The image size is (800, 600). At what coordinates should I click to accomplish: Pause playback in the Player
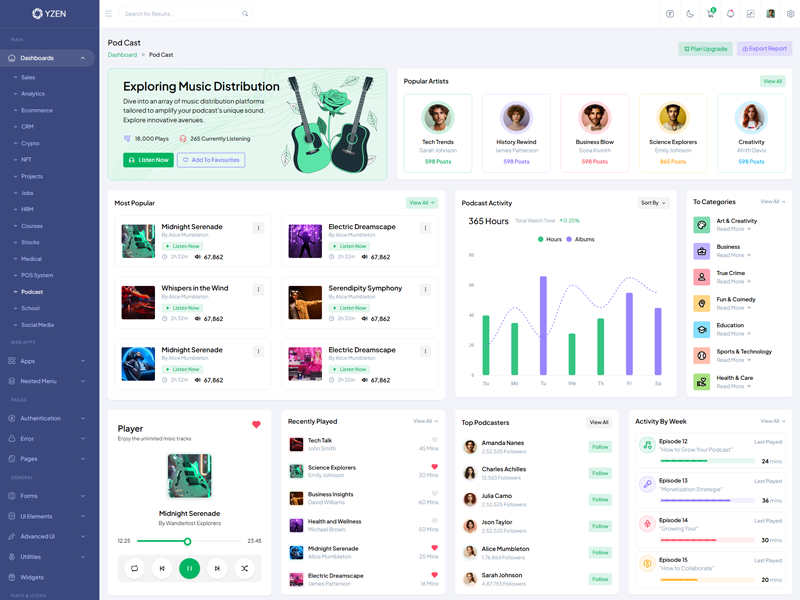pos(189,568)
